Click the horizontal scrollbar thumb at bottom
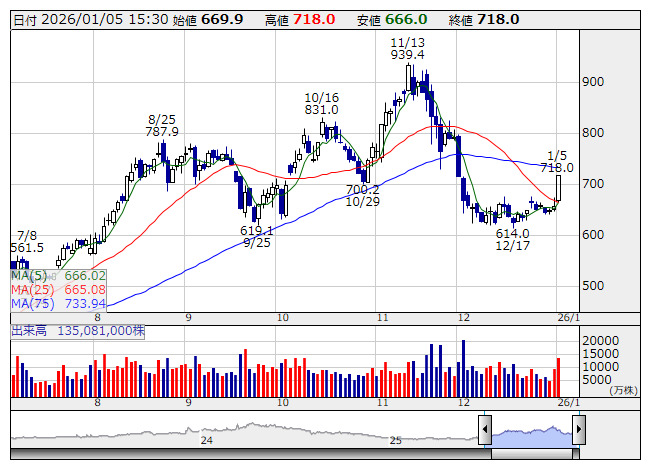653x470 pixels. tap(535, 454)
